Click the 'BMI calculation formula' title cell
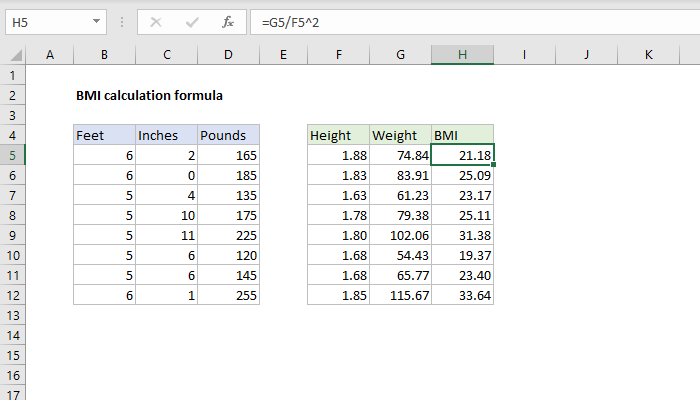 (x=149, y=96)
